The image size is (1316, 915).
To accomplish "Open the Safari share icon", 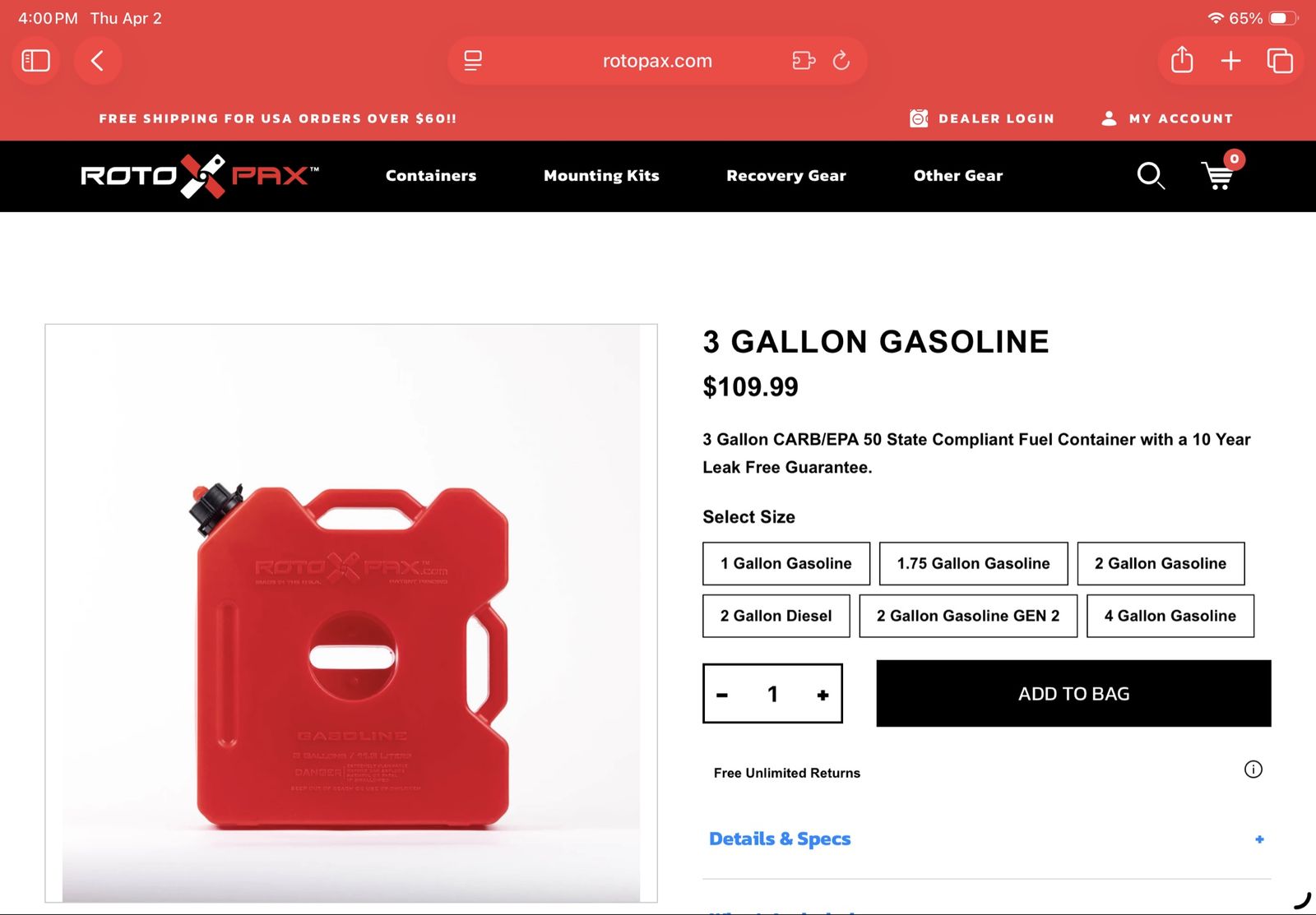I will point(1182,60).
